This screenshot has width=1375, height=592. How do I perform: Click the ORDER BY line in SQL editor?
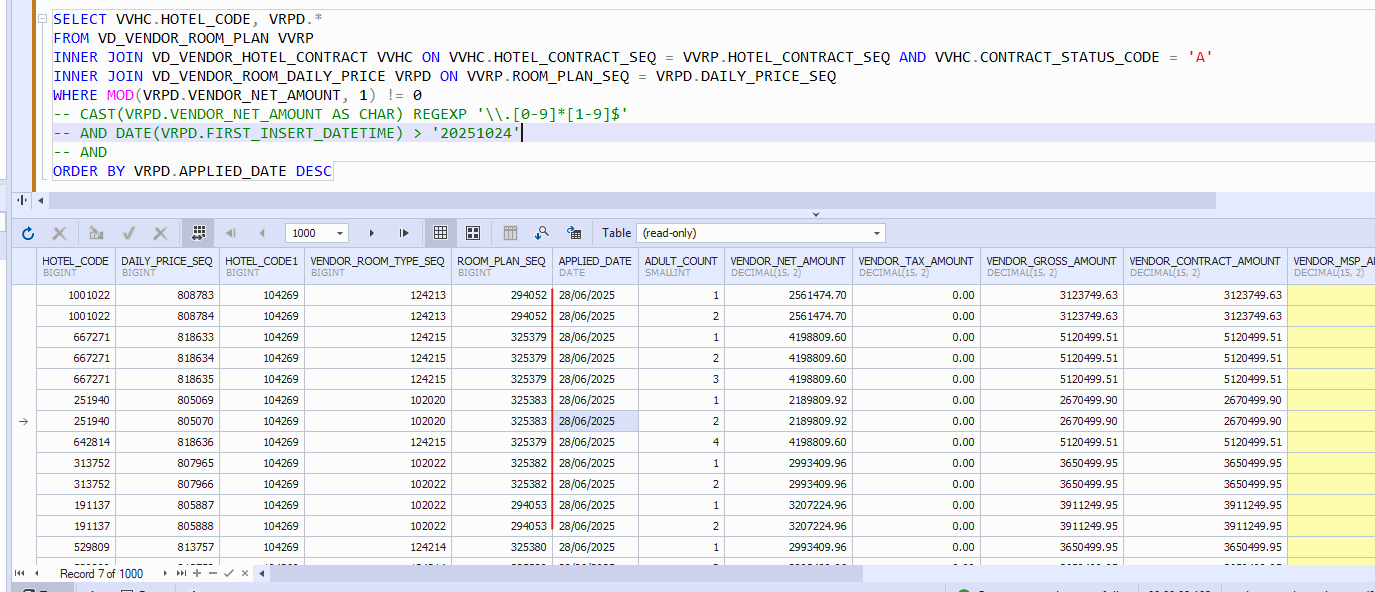point(192,171)
